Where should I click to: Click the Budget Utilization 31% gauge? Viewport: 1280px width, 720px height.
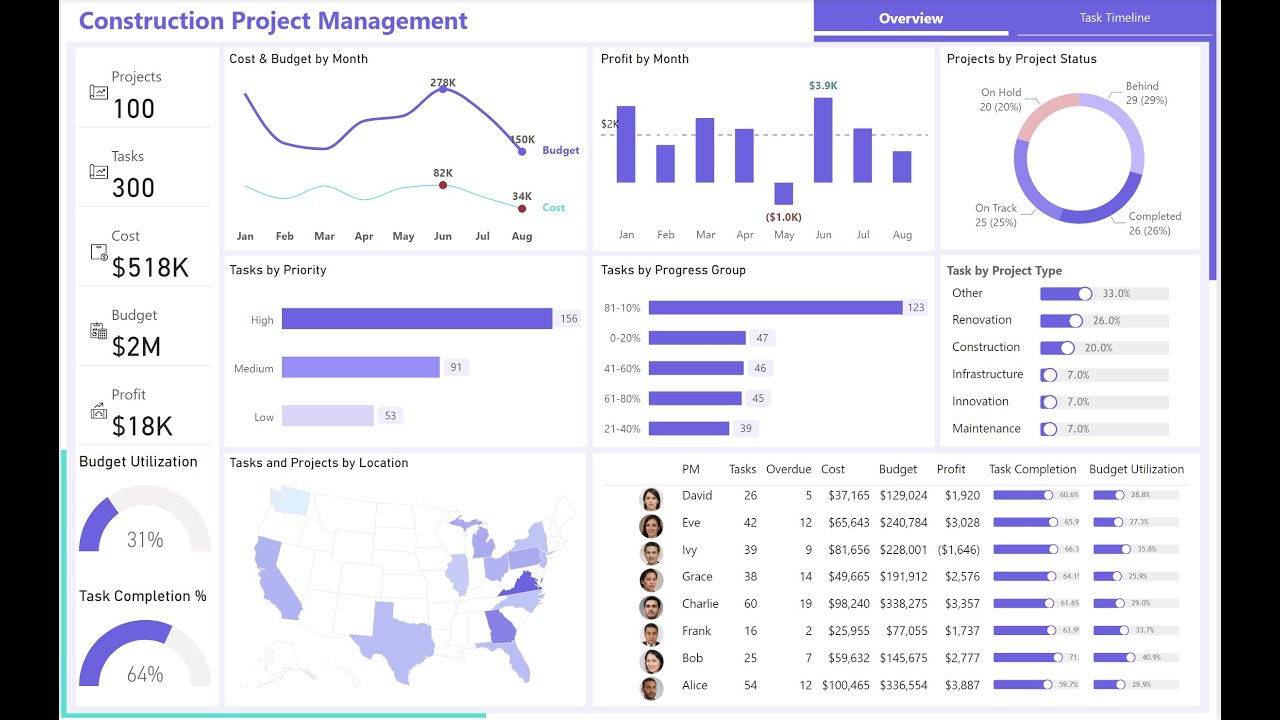pyautogui.click(x=145, y=520)
